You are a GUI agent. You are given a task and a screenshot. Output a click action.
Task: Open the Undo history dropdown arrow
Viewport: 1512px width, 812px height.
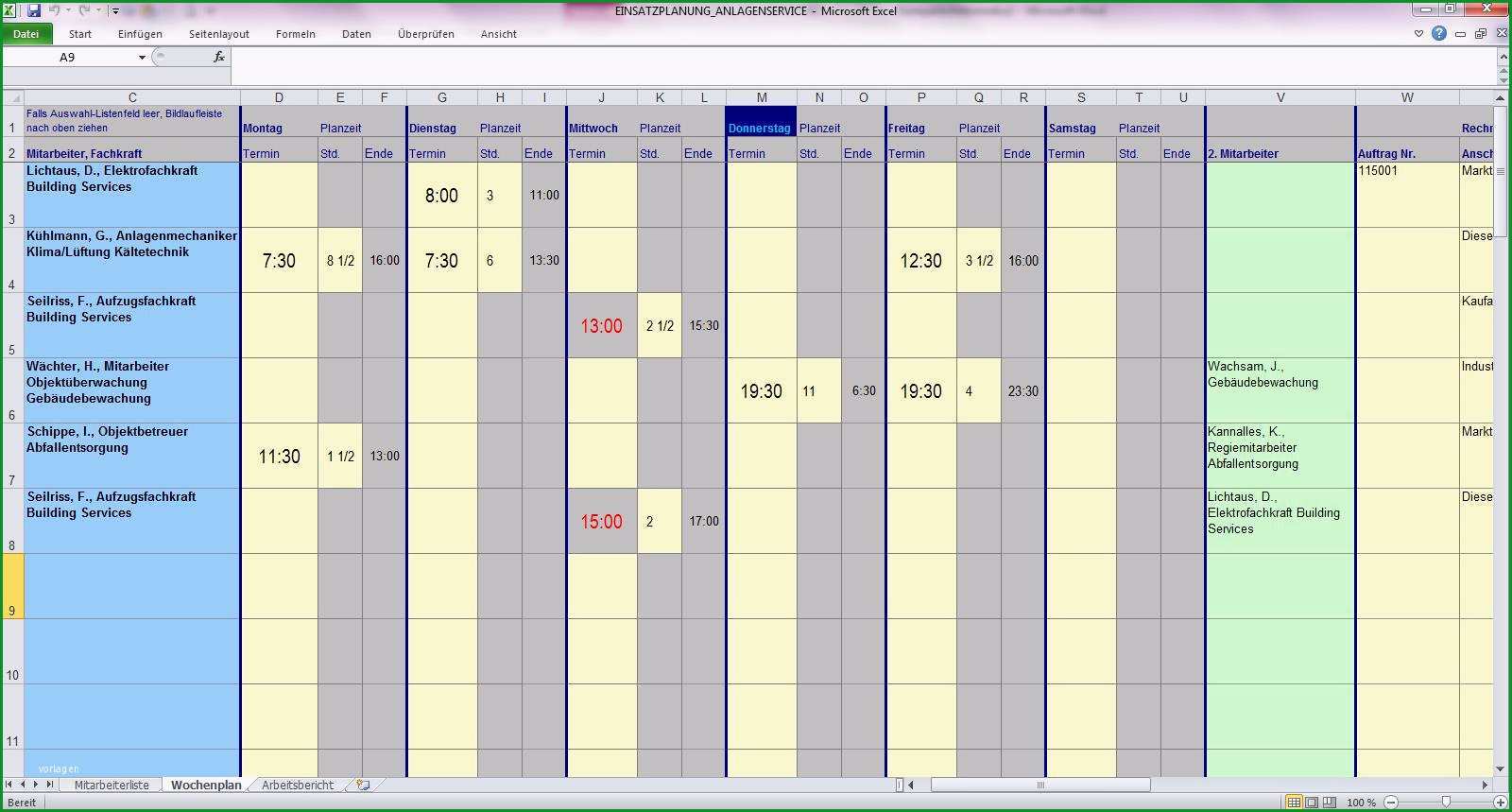pos(68,11)
